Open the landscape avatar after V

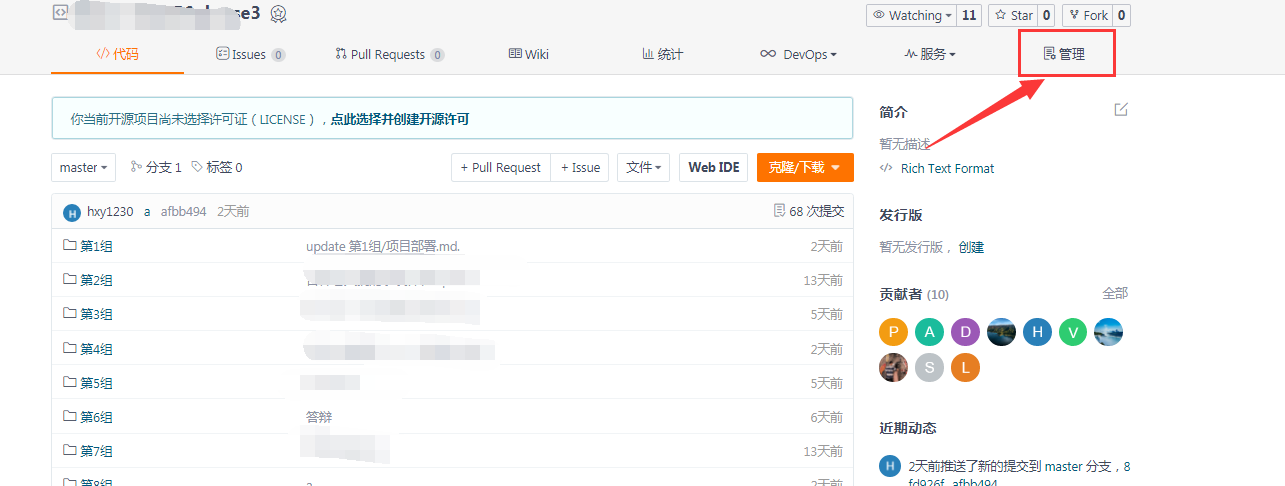[x=1109, y=332]
